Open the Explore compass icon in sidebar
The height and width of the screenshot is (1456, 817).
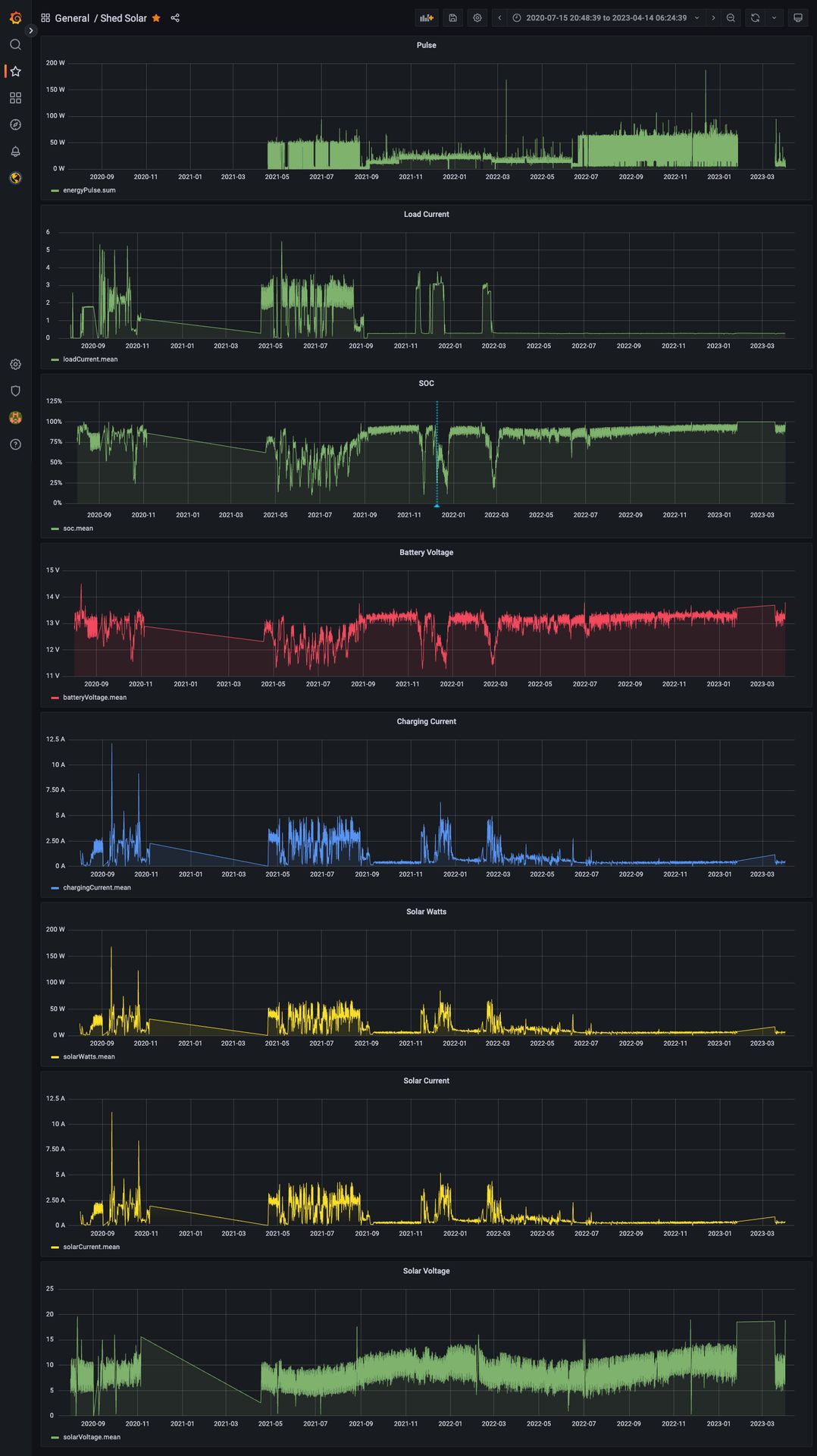15,125
